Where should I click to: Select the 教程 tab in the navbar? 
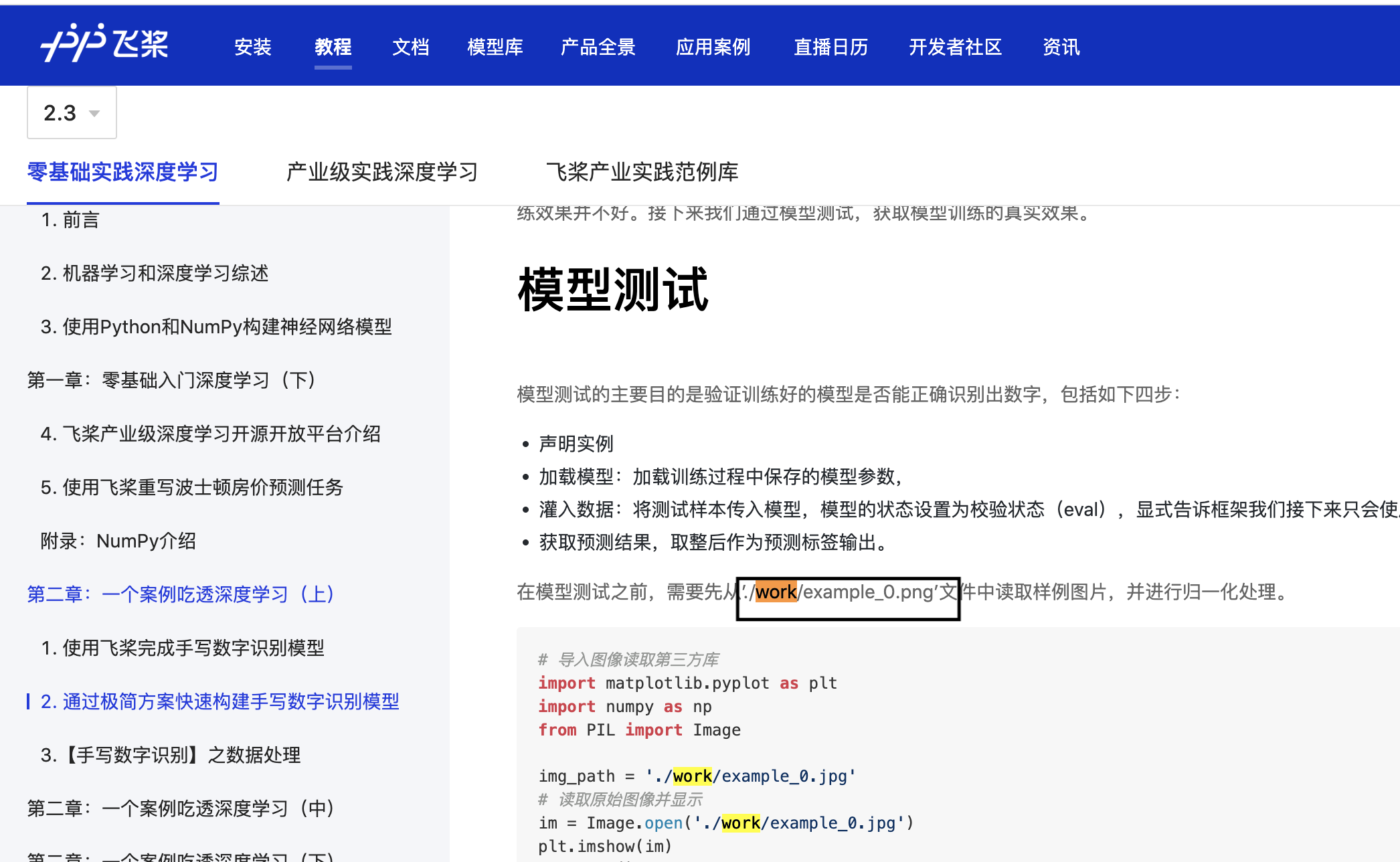pyautogui.click(x=333, y=47)
